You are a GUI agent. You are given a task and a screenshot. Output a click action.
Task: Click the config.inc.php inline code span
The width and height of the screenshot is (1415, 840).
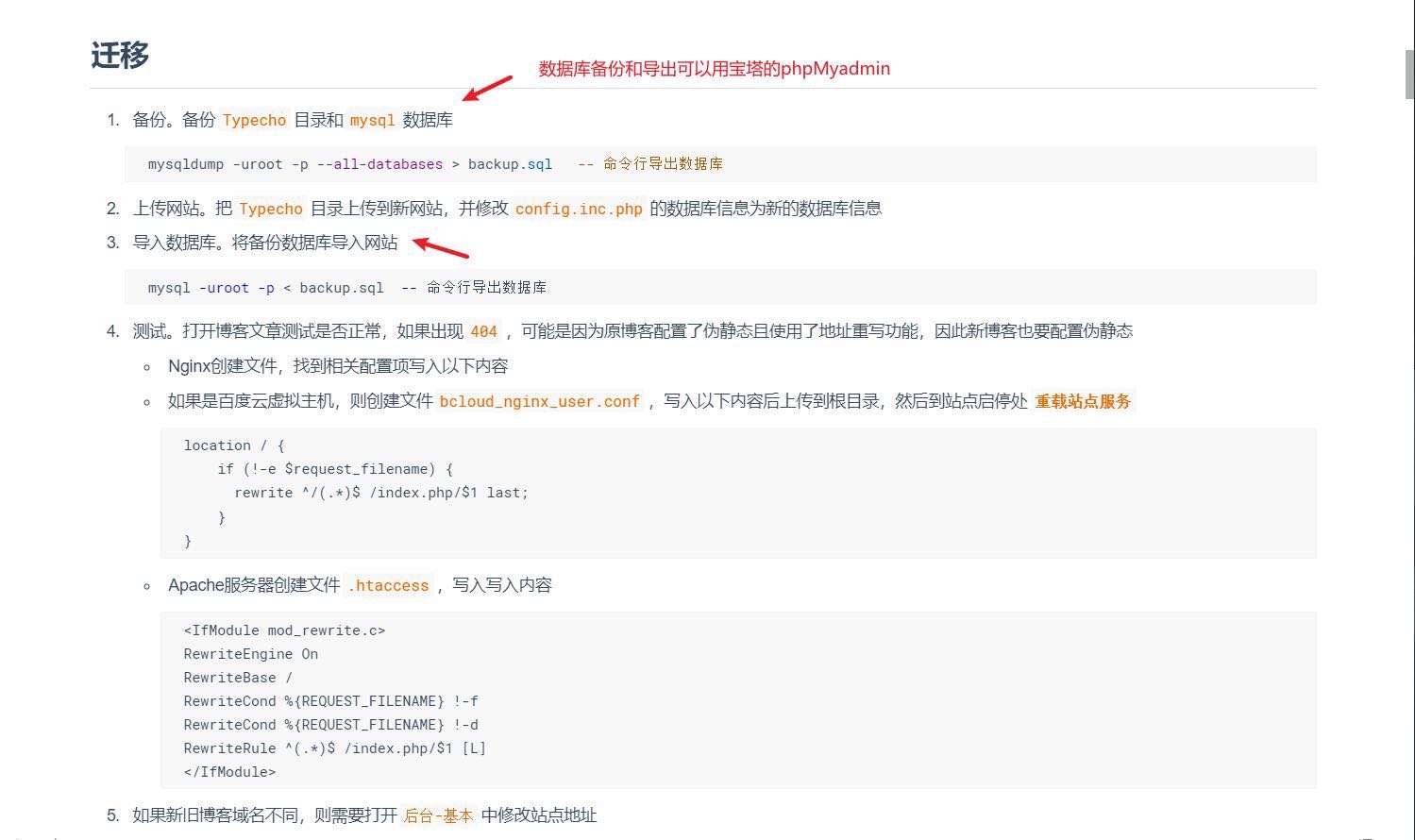click(578, 209)
